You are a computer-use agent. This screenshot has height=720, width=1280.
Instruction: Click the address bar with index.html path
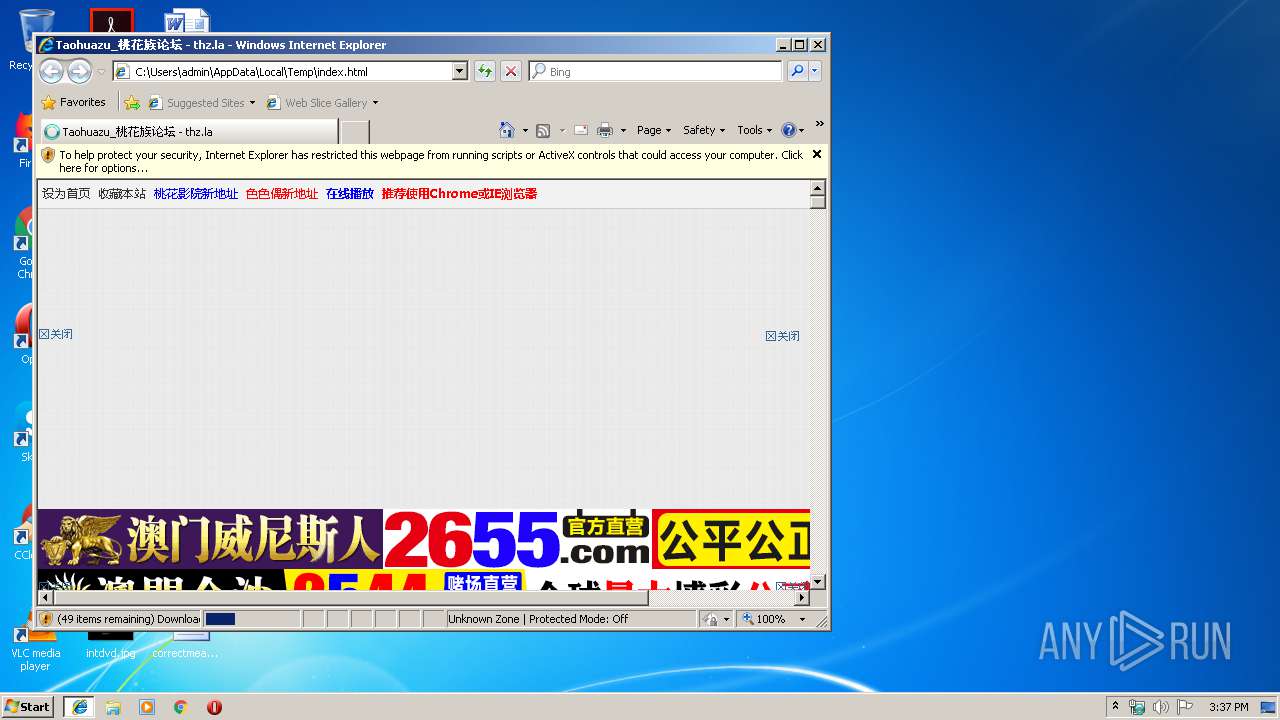click(x=282, y=72)
